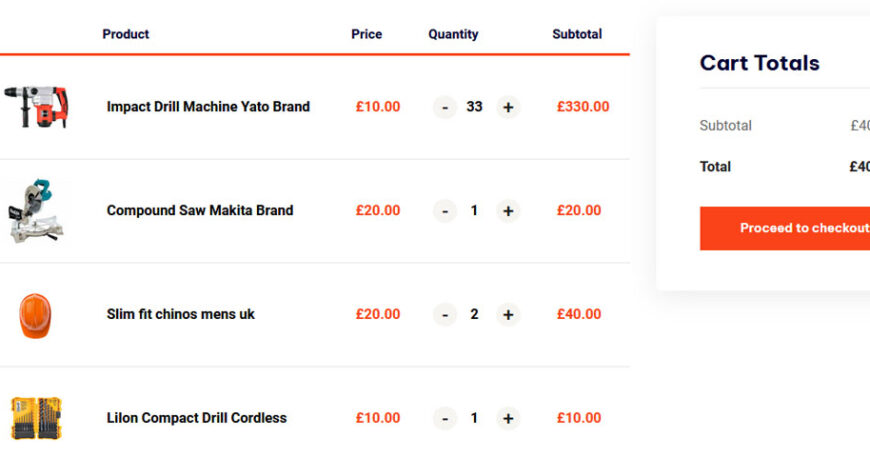Viewport: 870px width, 457px height.
Task: Decrease Impact Drill Machine quantity with minus
Action: coord(445,107)
